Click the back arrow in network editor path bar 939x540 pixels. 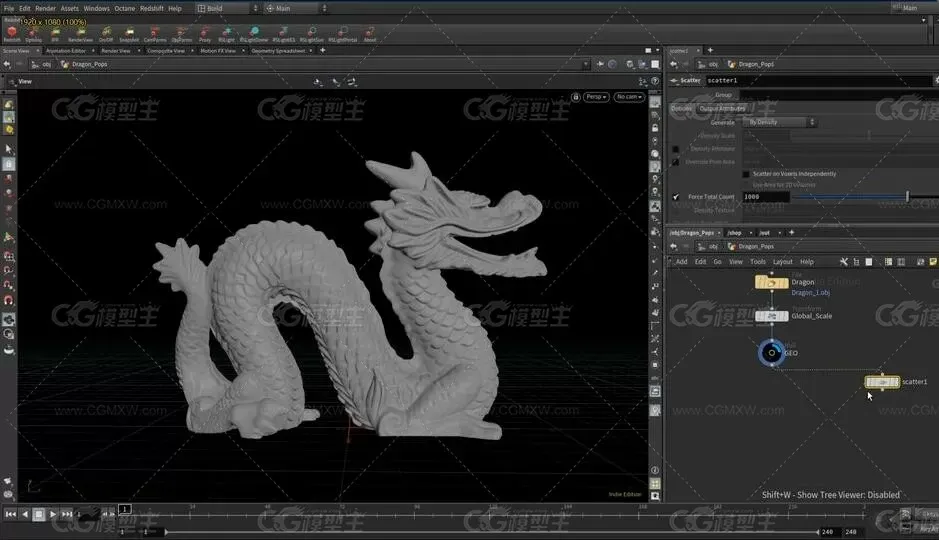pos(674,246)
